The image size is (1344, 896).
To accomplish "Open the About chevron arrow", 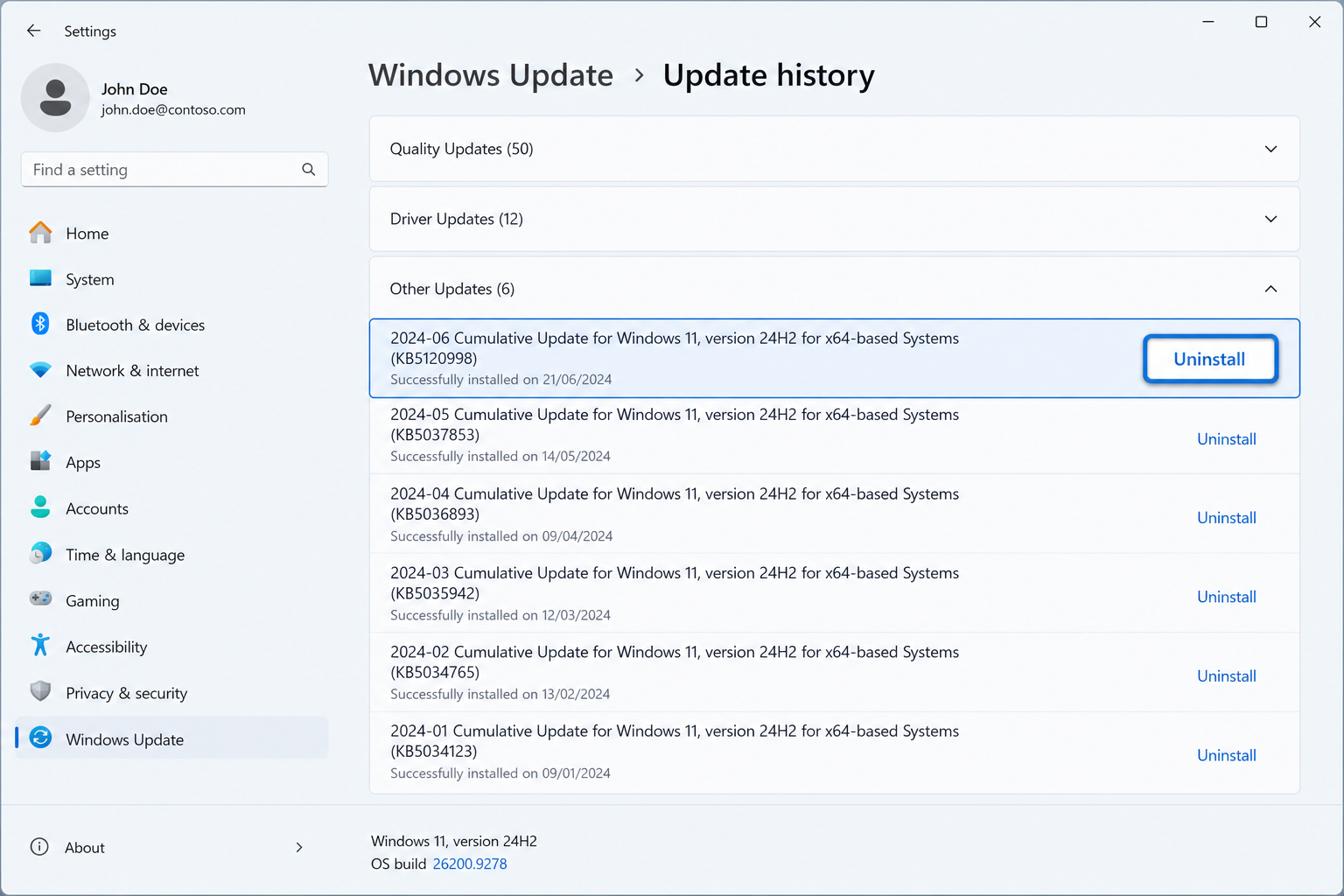I will (x=299, y=847).
